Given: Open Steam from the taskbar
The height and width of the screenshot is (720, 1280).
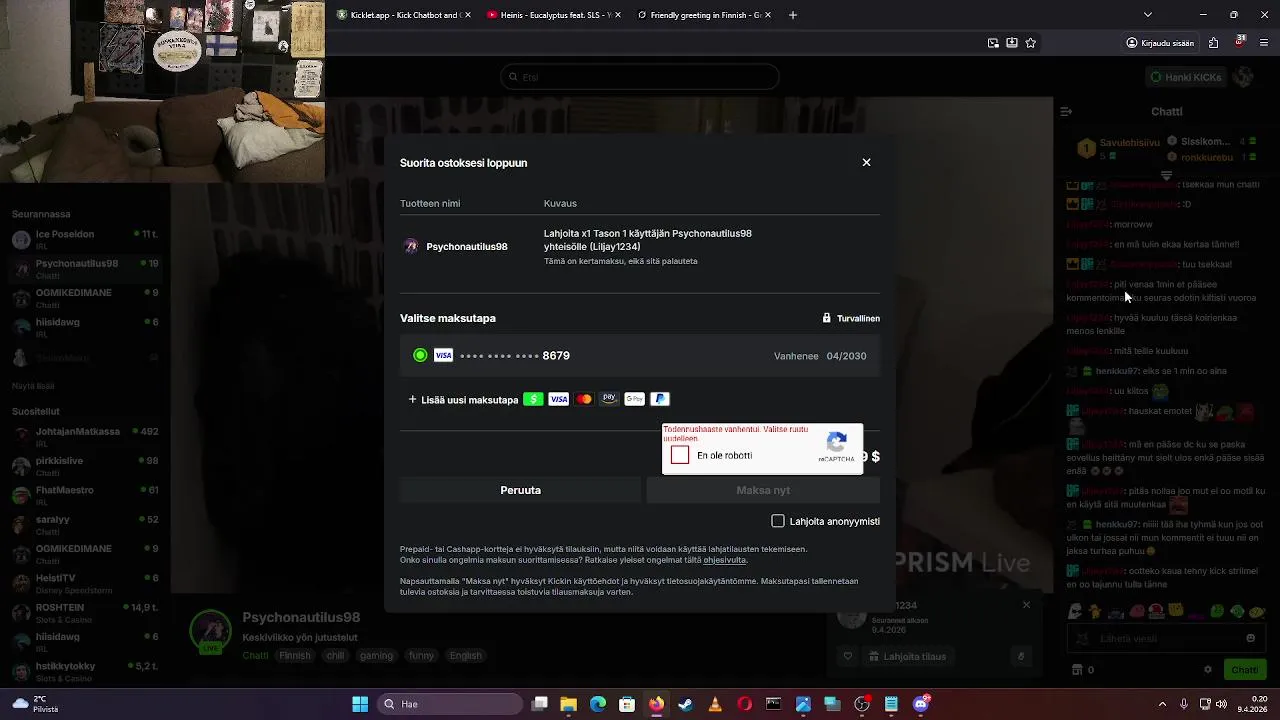Looking at the screenshot, I should pos(685,704).
